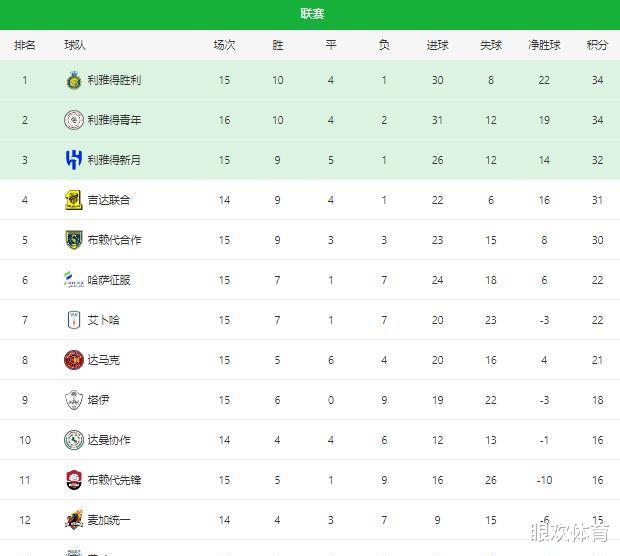Open the 吉达联合 team name link
Viewport: 620px width, 556px height.
(x=109, y=200)
